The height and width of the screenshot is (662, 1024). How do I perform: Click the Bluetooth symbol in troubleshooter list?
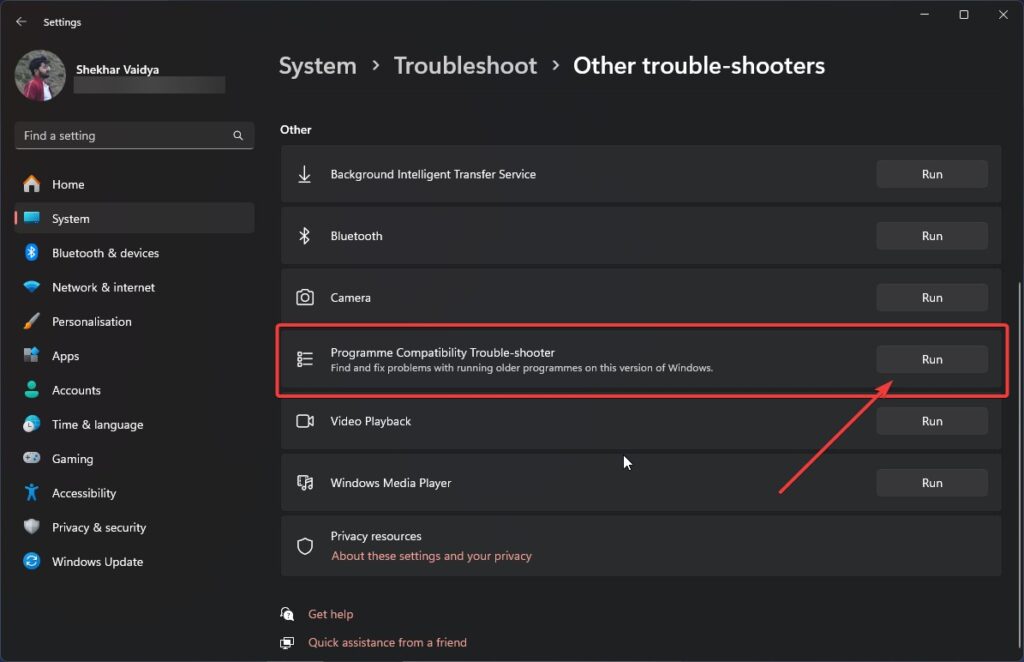304,236
